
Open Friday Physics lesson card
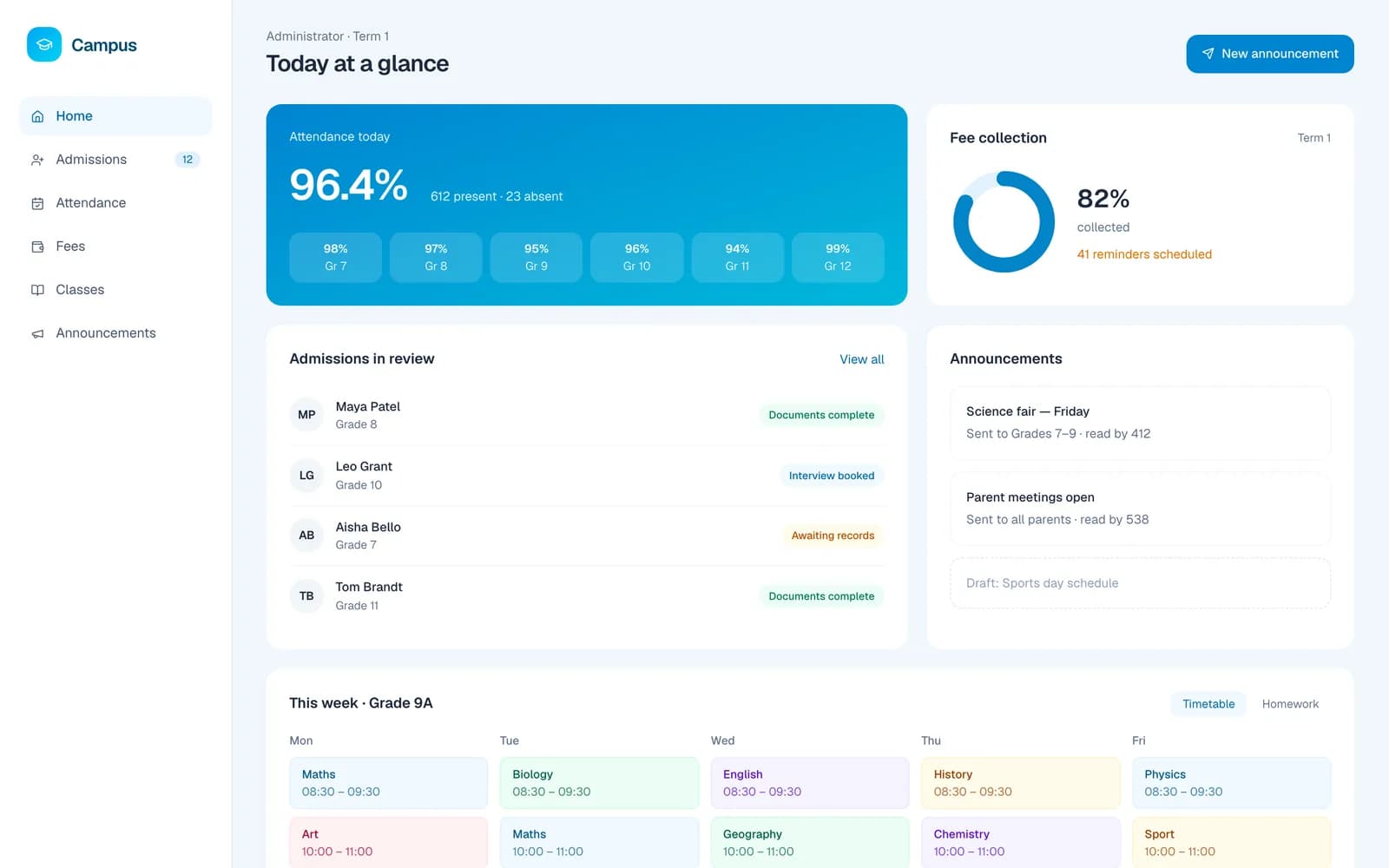[1231, 783]
